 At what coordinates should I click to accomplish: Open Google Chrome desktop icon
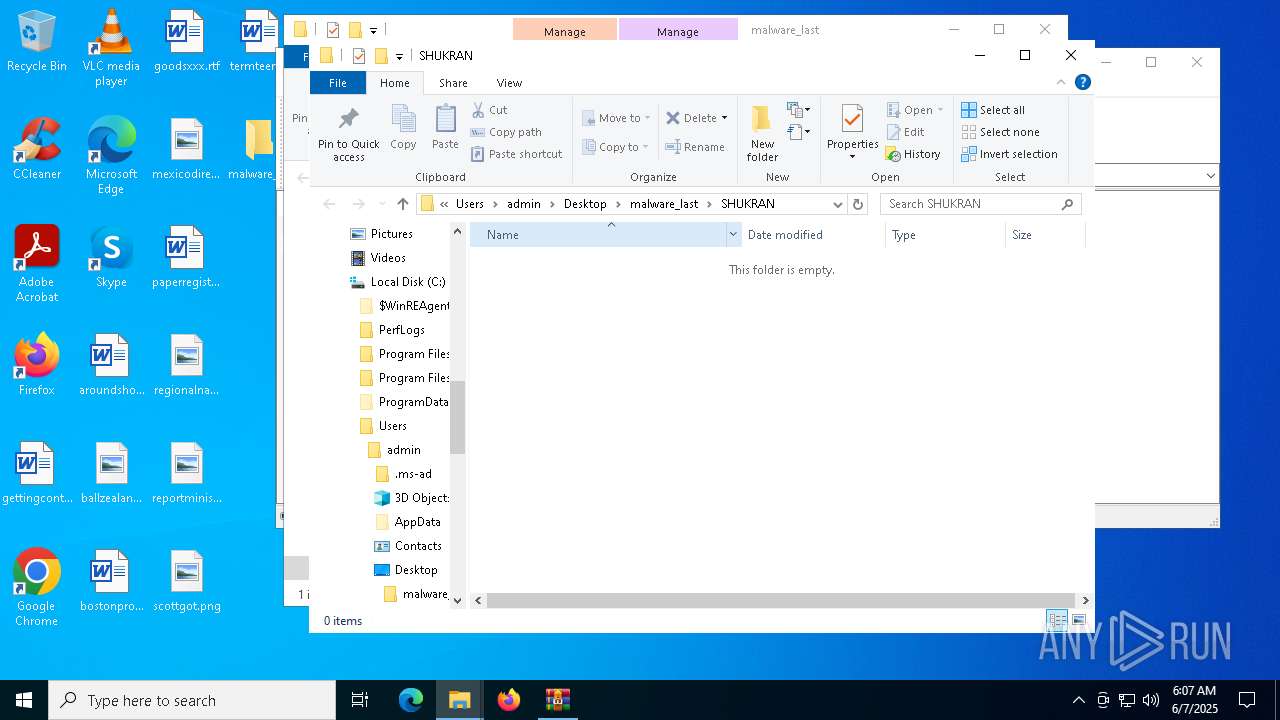click(x=36, y=588)
